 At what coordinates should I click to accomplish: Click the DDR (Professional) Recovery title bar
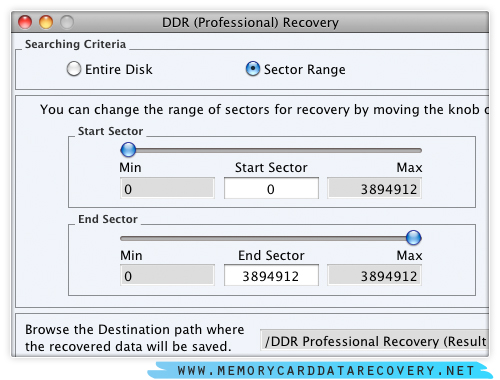pos(250,22)
